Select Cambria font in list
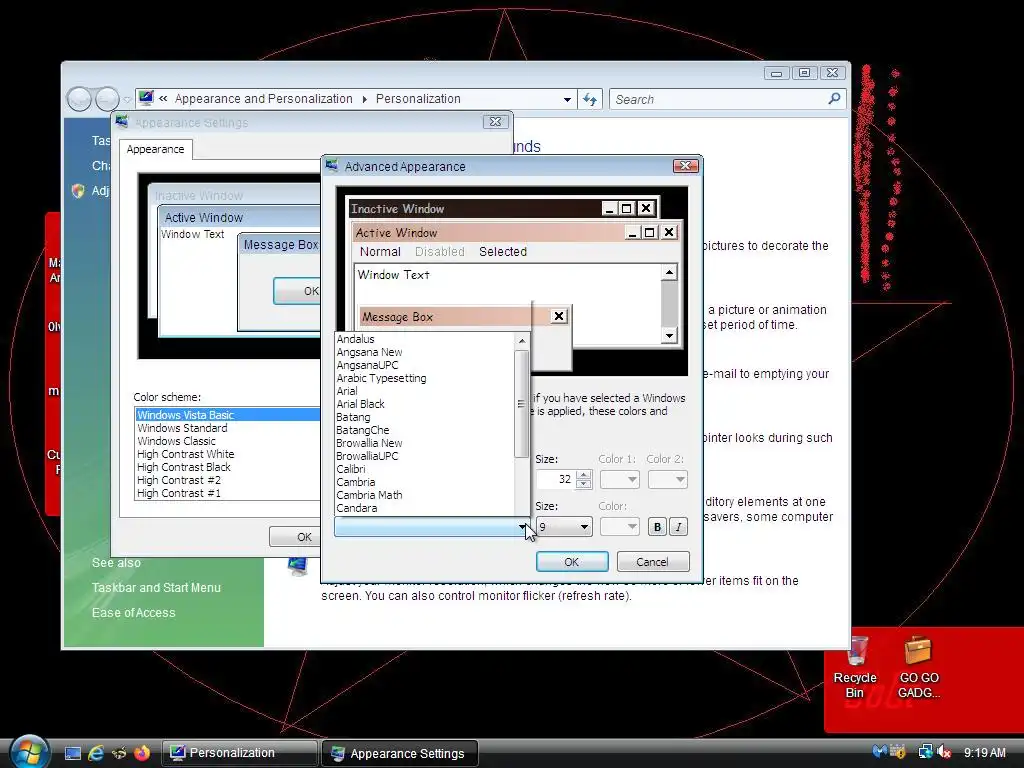The image size is (1024, 768). 424,482
